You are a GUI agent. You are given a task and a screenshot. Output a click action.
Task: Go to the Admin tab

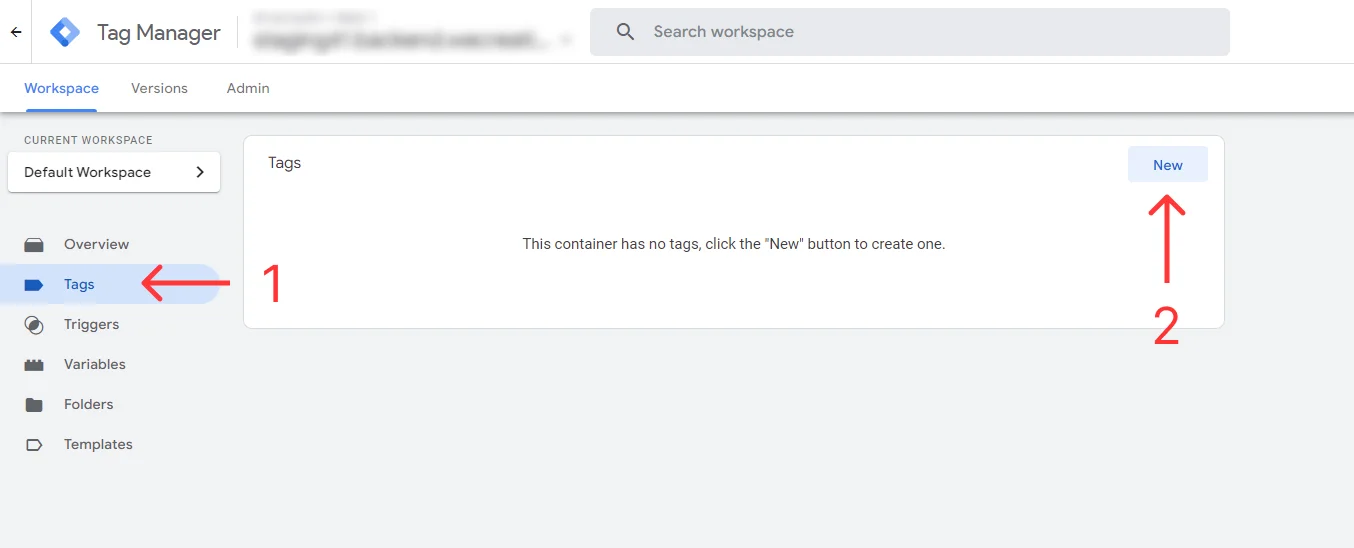pos(248,88)
